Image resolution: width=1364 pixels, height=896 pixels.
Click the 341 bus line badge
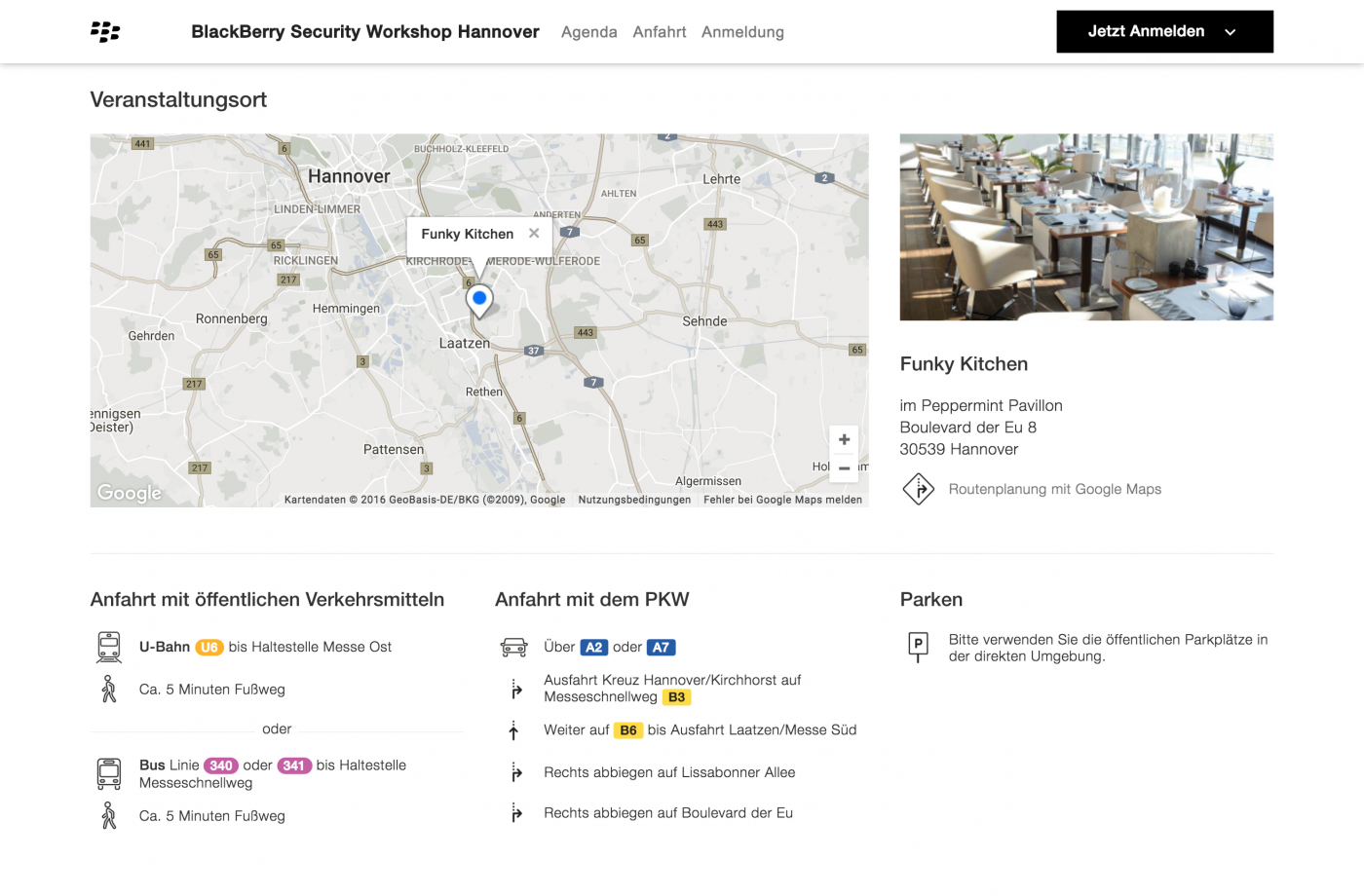tap(294, 765)
